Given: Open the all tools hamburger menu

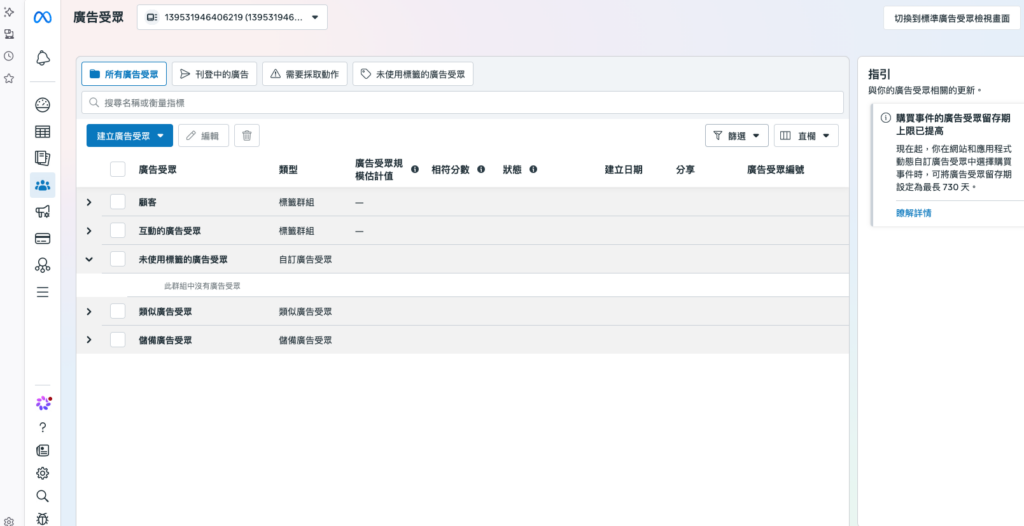Looking at the screenshot, I should [x=42, y=292].
